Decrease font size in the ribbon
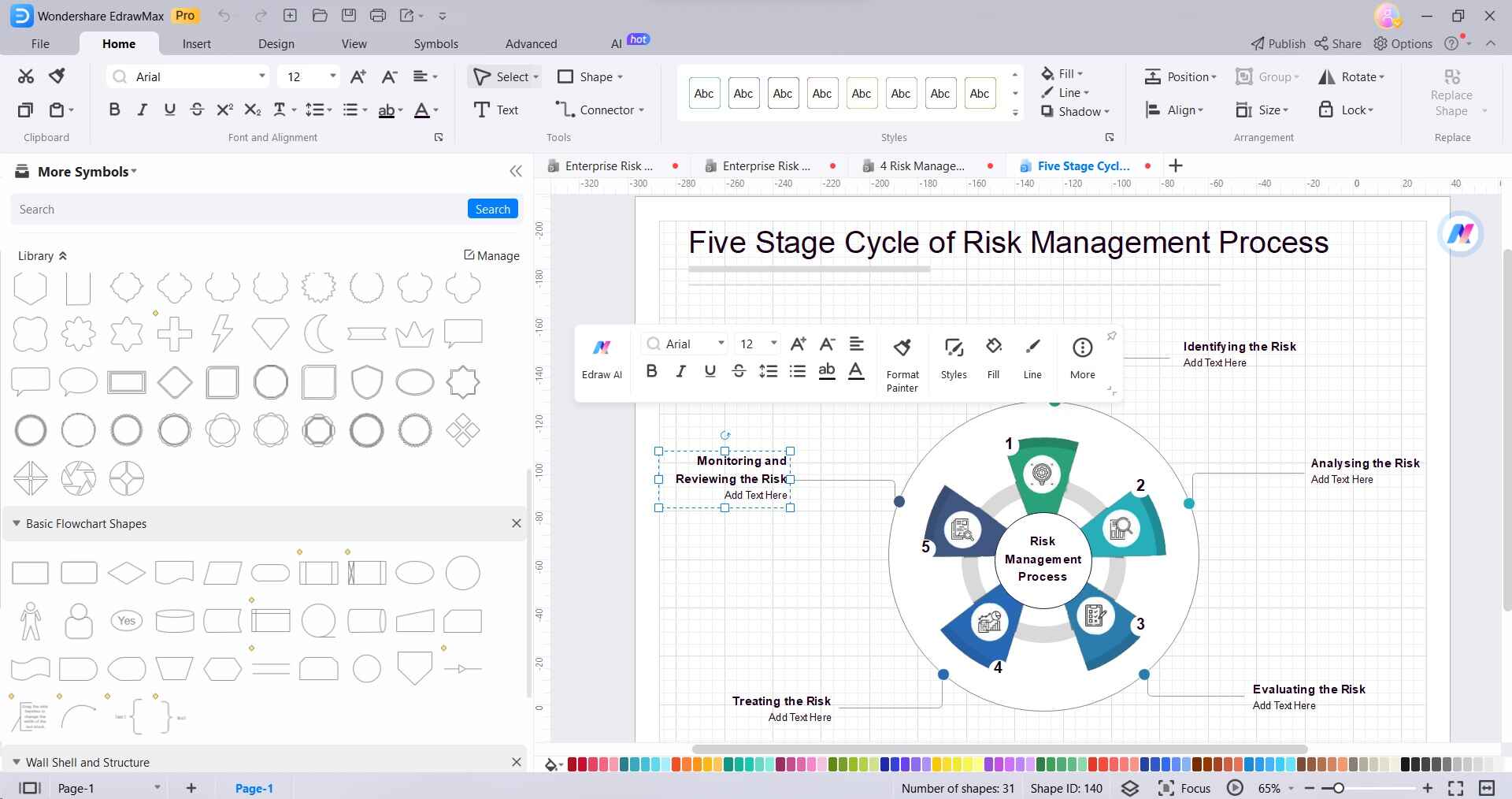 [x=389, y=76]
